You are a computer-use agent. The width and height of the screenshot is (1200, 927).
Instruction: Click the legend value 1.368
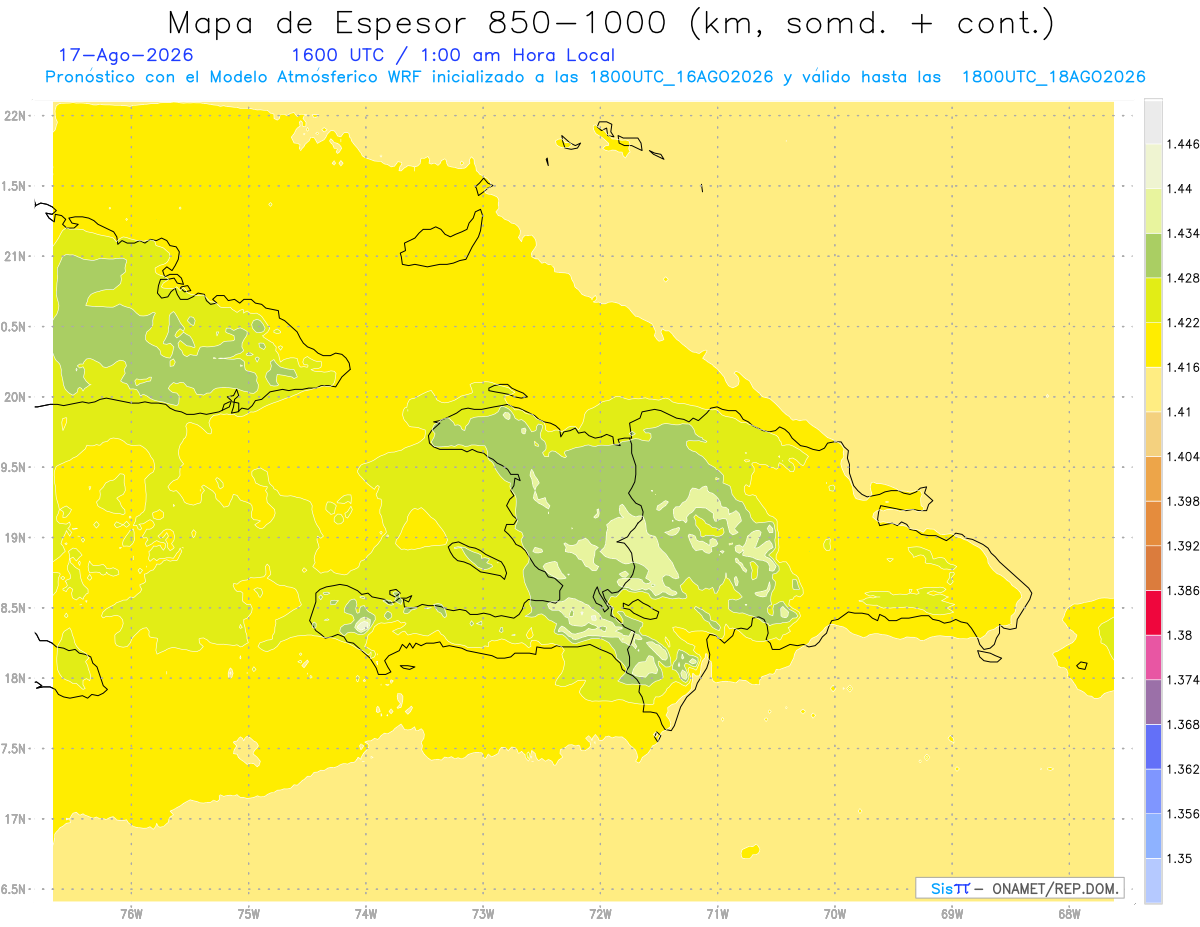[x=1183, y=724]
